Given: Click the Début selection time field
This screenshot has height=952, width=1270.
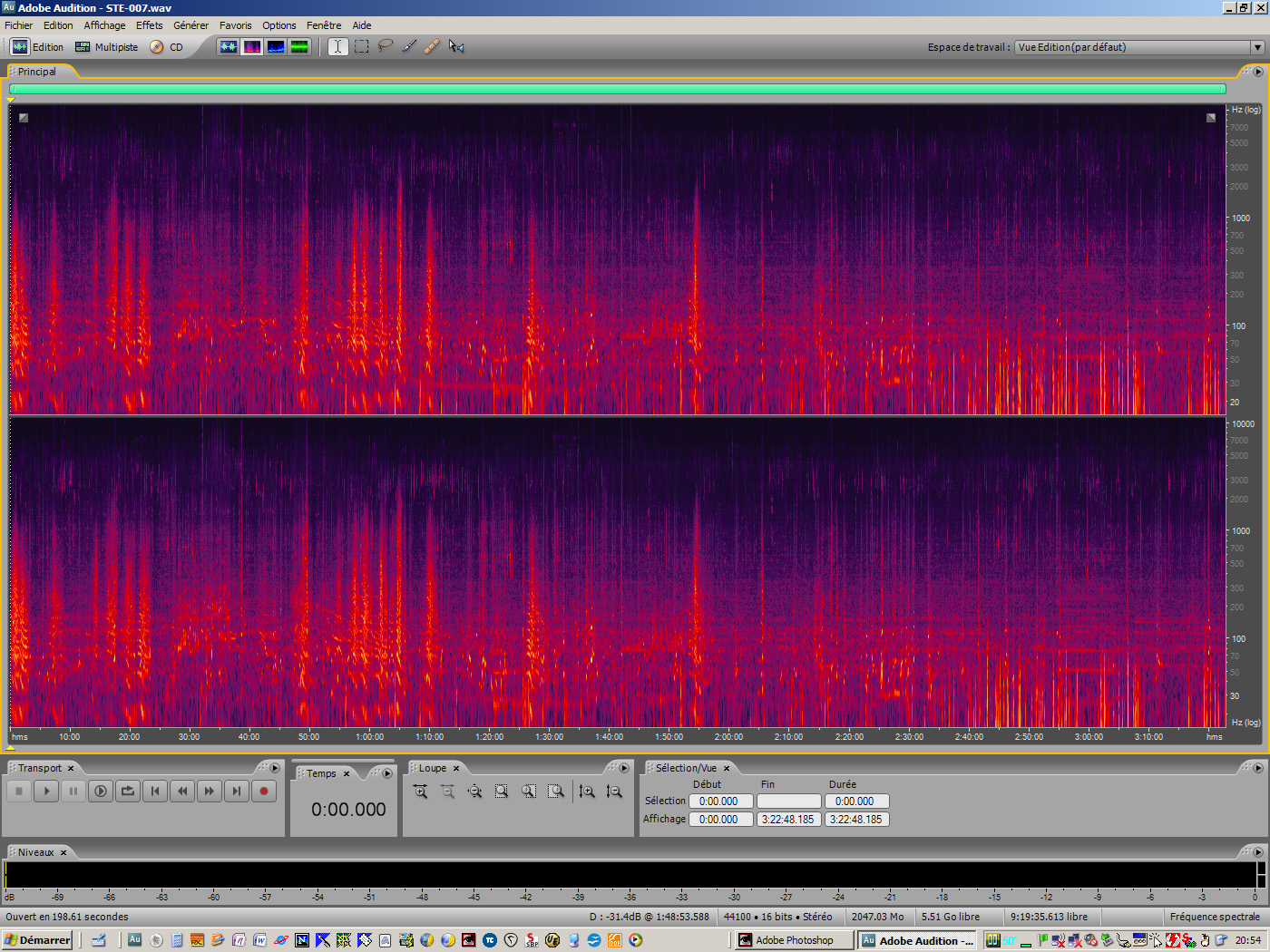Looking at the screenshot, I should (720, 801).
